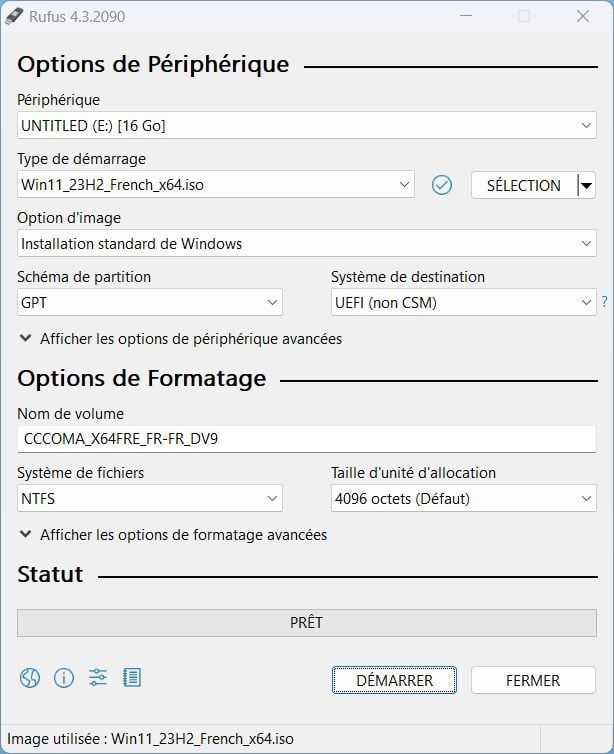614x754 pixels.
Task: Click the Nom de volume text field
Action: coord(307,439)
